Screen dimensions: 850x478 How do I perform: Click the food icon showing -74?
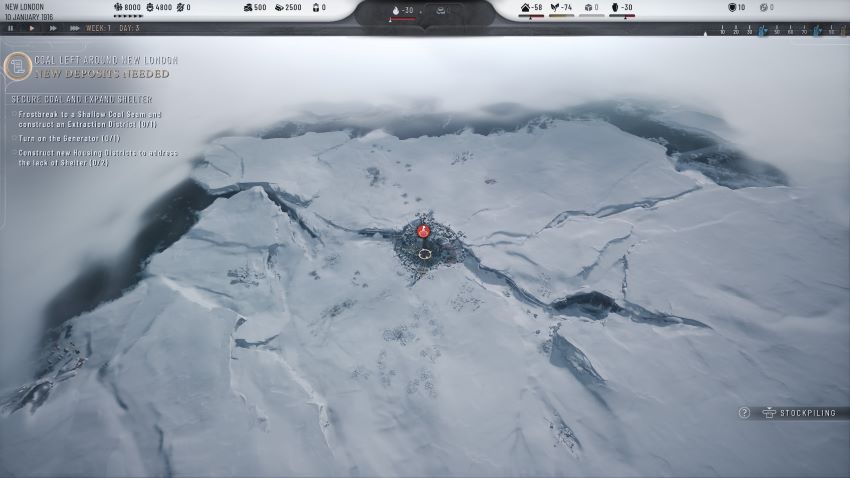pos(555,8)
